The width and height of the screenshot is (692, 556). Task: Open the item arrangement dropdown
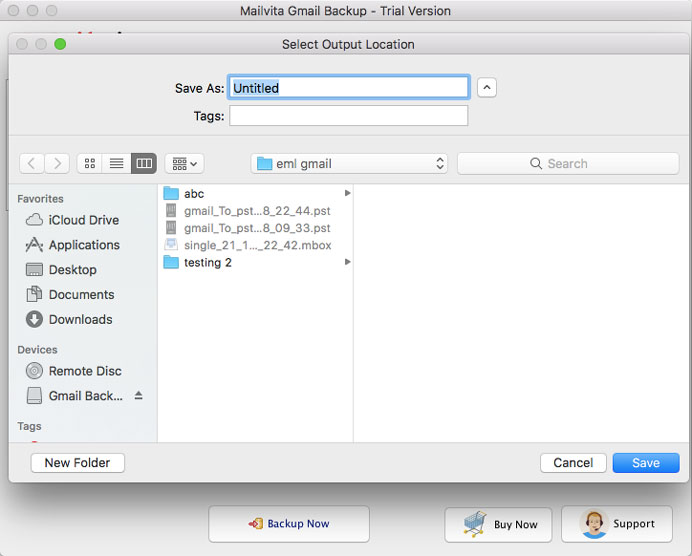coord(184,163)
